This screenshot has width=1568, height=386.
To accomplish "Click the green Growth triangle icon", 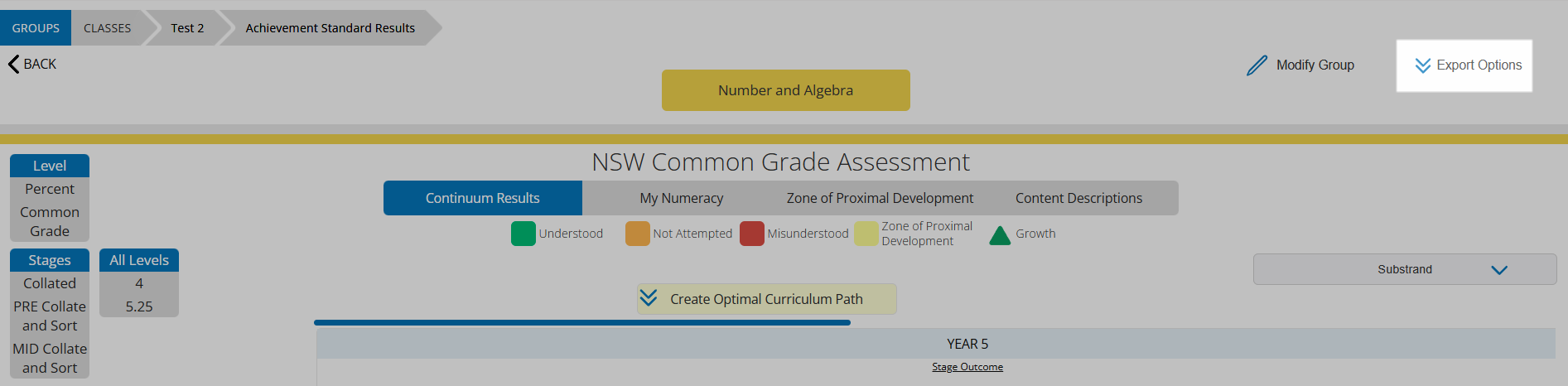I will point(1000,235).
